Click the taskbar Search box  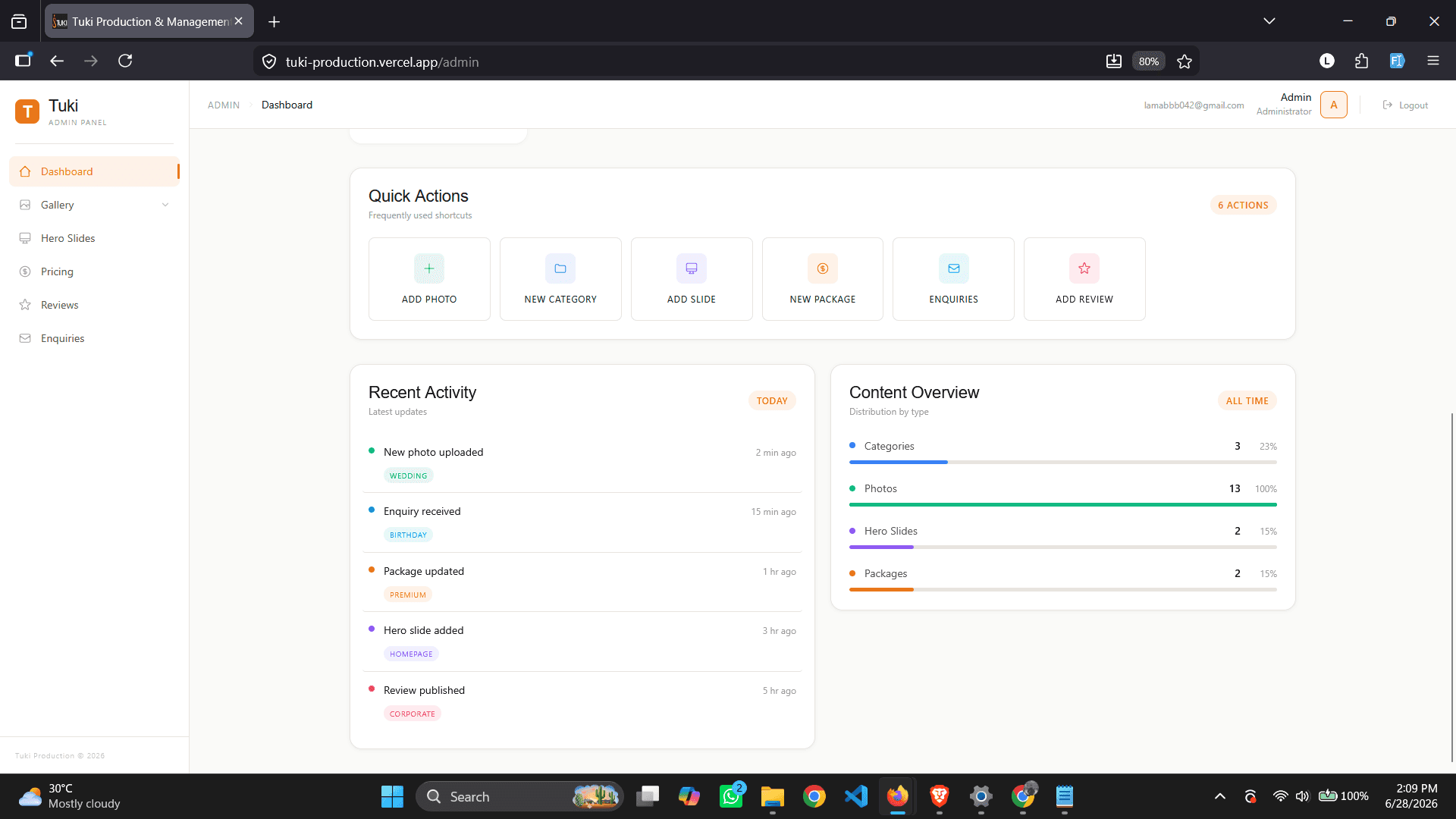pos(519,796)
